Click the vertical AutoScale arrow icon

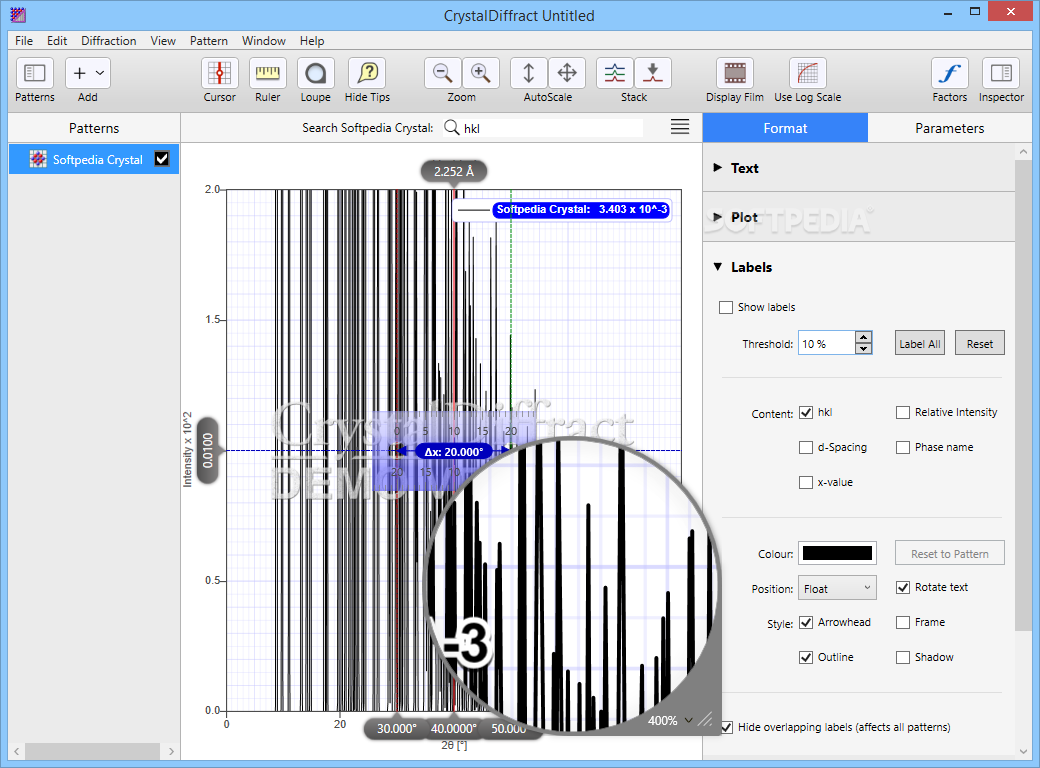(x=529, y=73)
